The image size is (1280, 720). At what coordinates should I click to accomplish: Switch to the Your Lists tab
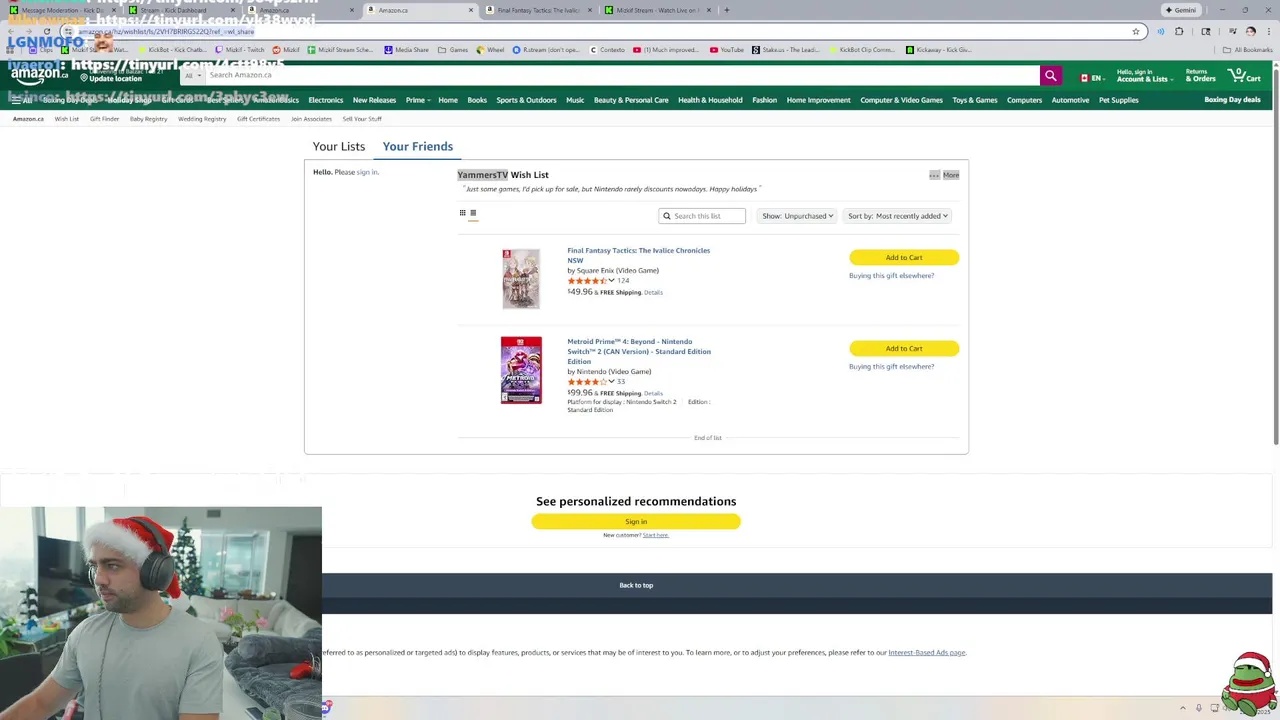coord(339,146)
